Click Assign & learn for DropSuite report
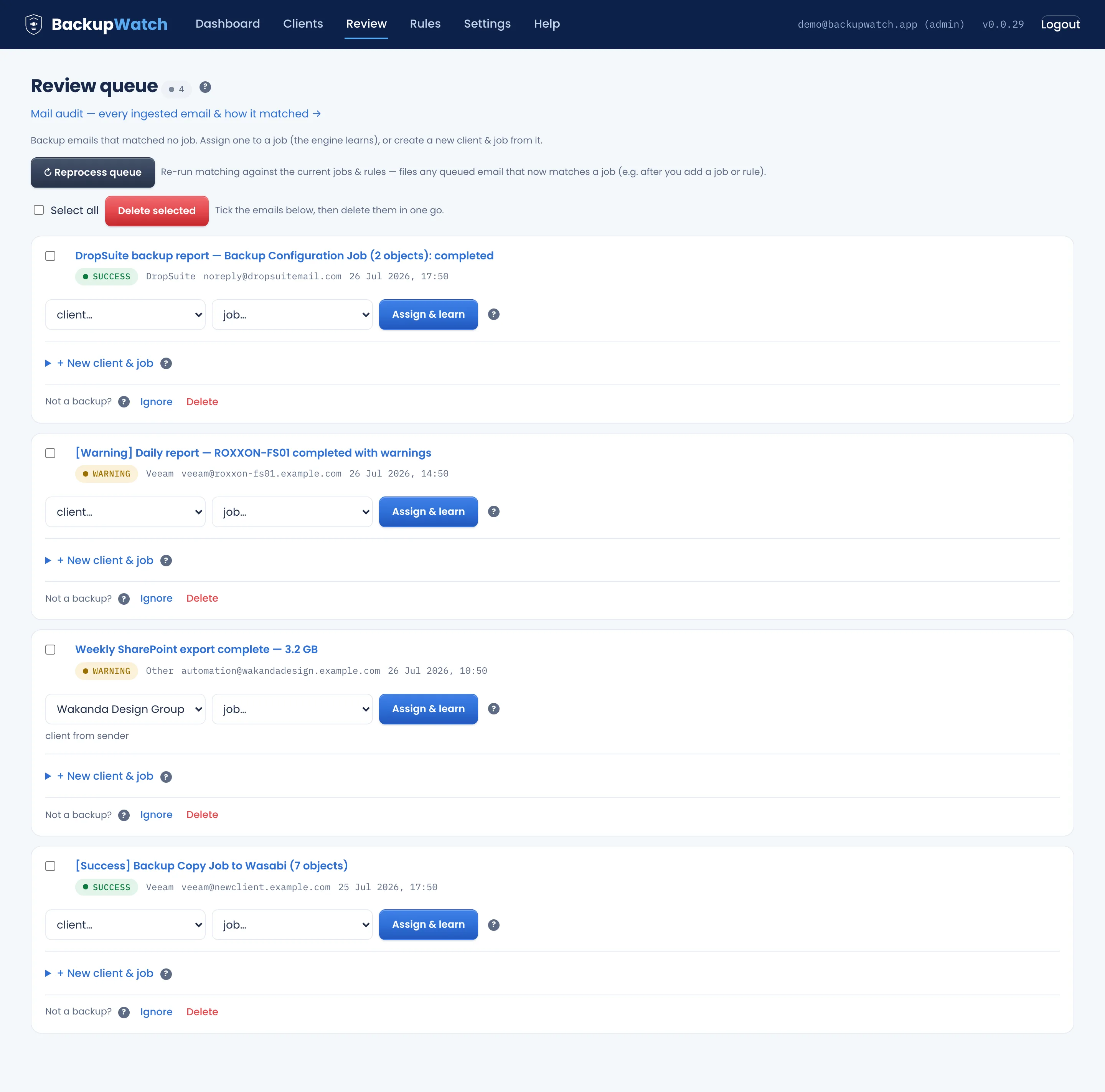Viewport: 1105px width, 1092px height. click(x=429, y=314)
